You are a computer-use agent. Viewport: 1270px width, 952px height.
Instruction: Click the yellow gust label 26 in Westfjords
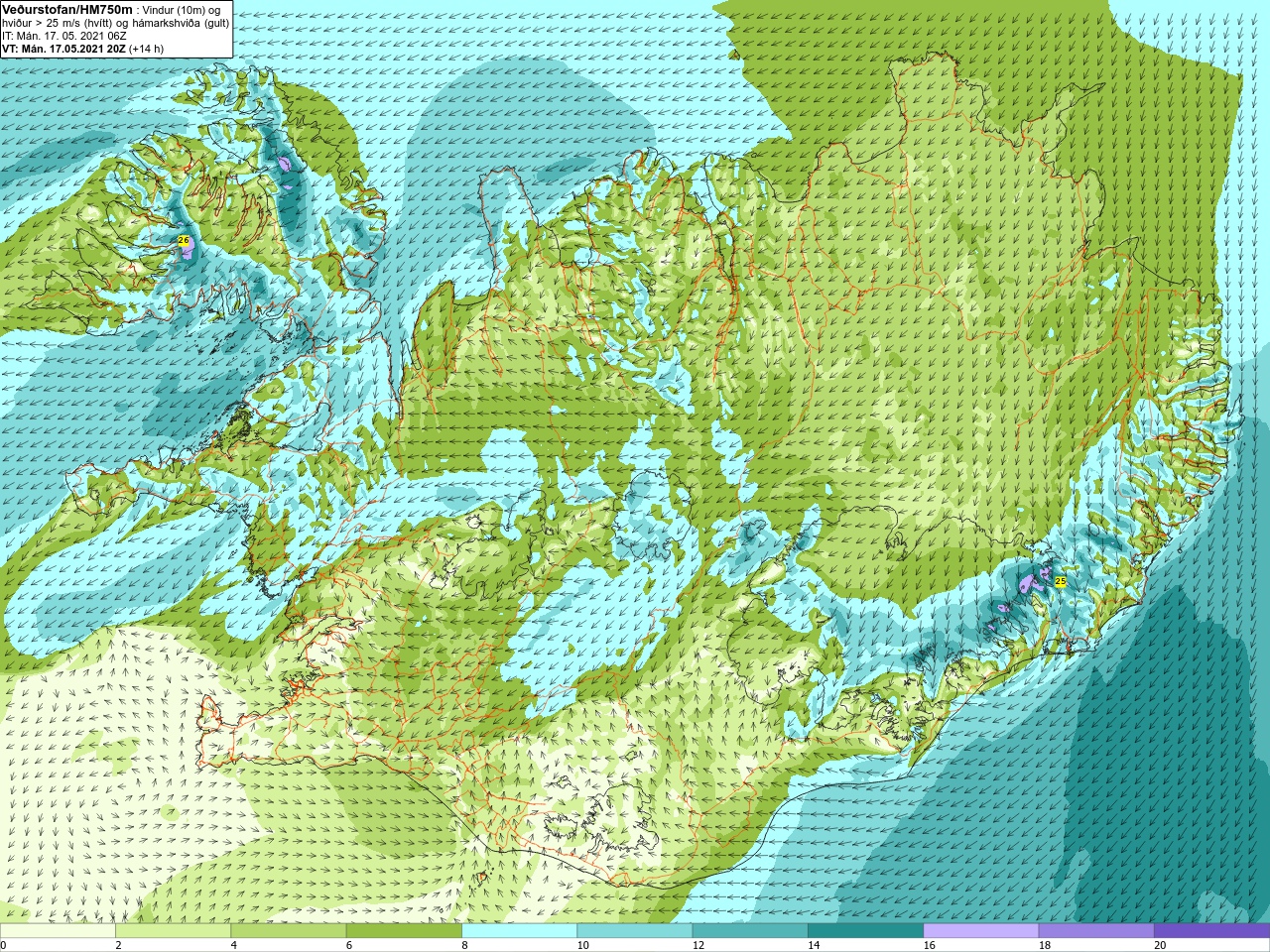coord(184,241)
